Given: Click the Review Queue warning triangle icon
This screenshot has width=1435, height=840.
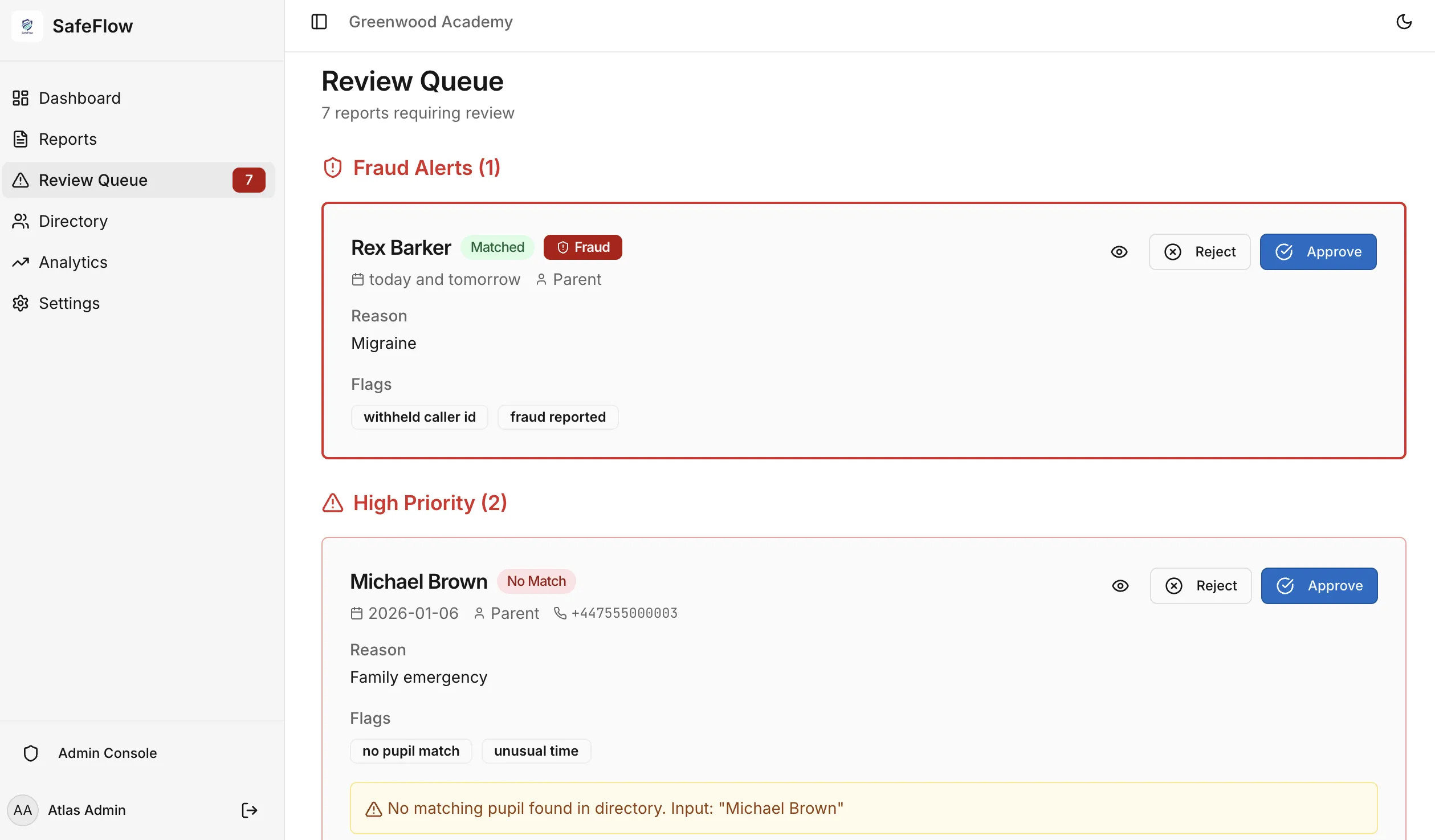Looking at the screenshot, I should click(x=21, y=180).
